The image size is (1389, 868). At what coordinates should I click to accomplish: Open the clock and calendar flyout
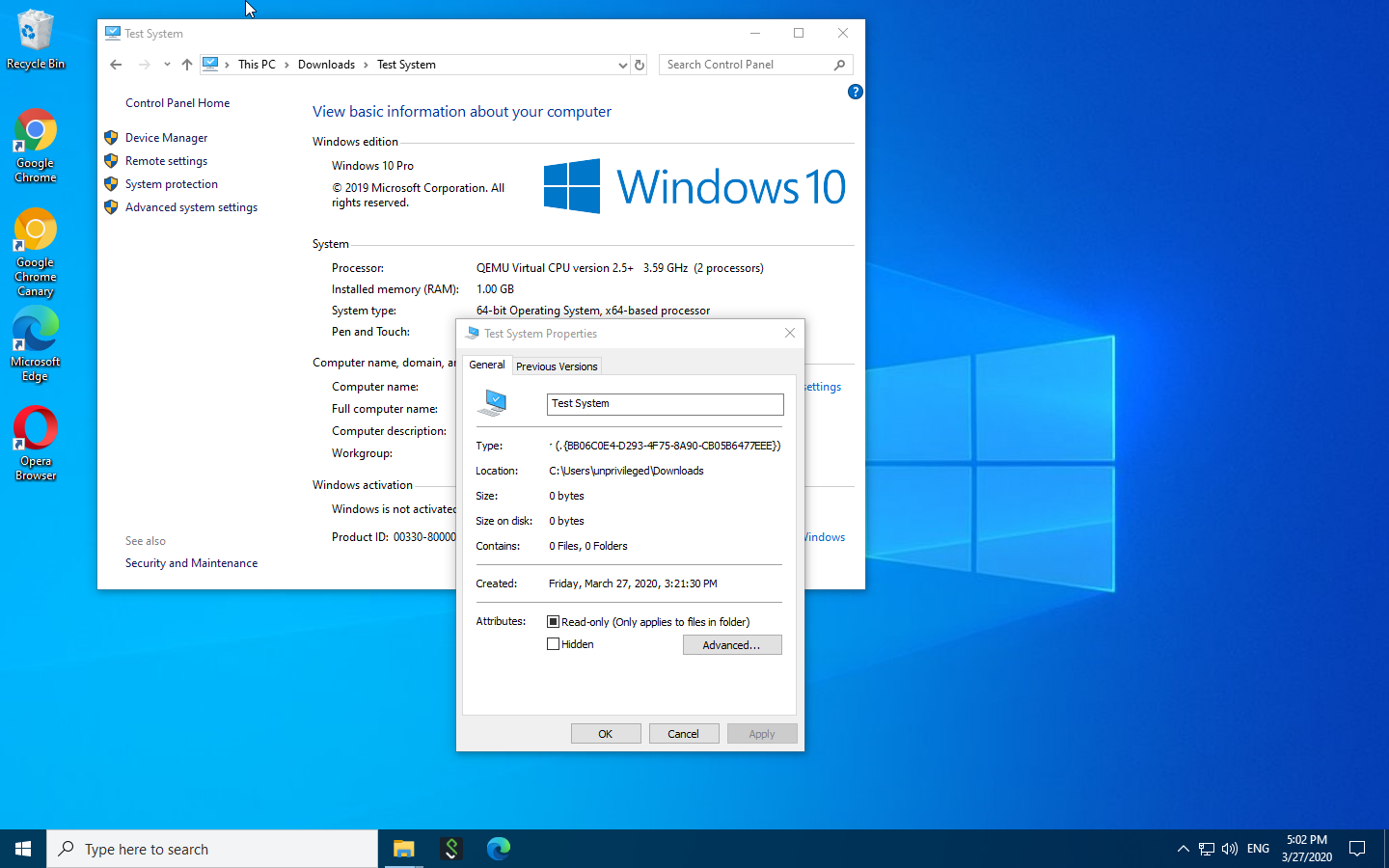[x=1307, y=849]
